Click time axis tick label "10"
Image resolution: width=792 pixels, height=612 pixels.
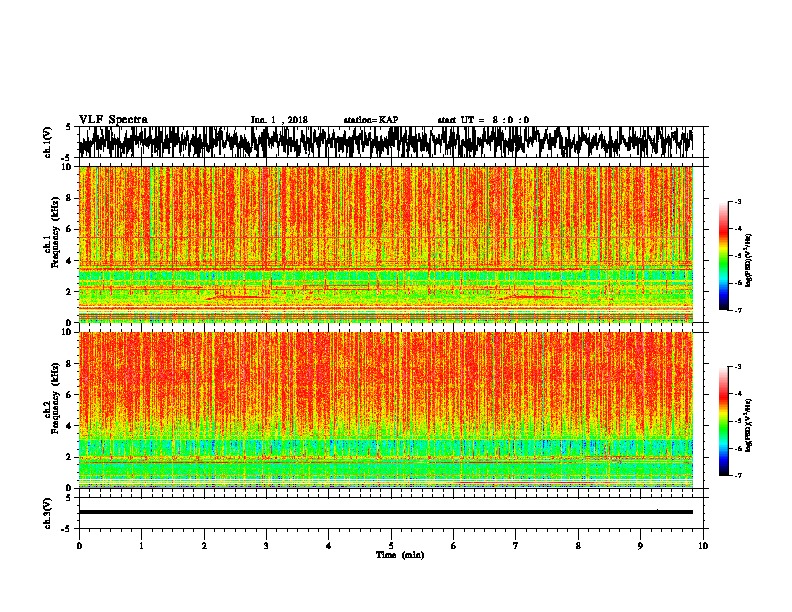pyautogui.click(x=703, y=546)
